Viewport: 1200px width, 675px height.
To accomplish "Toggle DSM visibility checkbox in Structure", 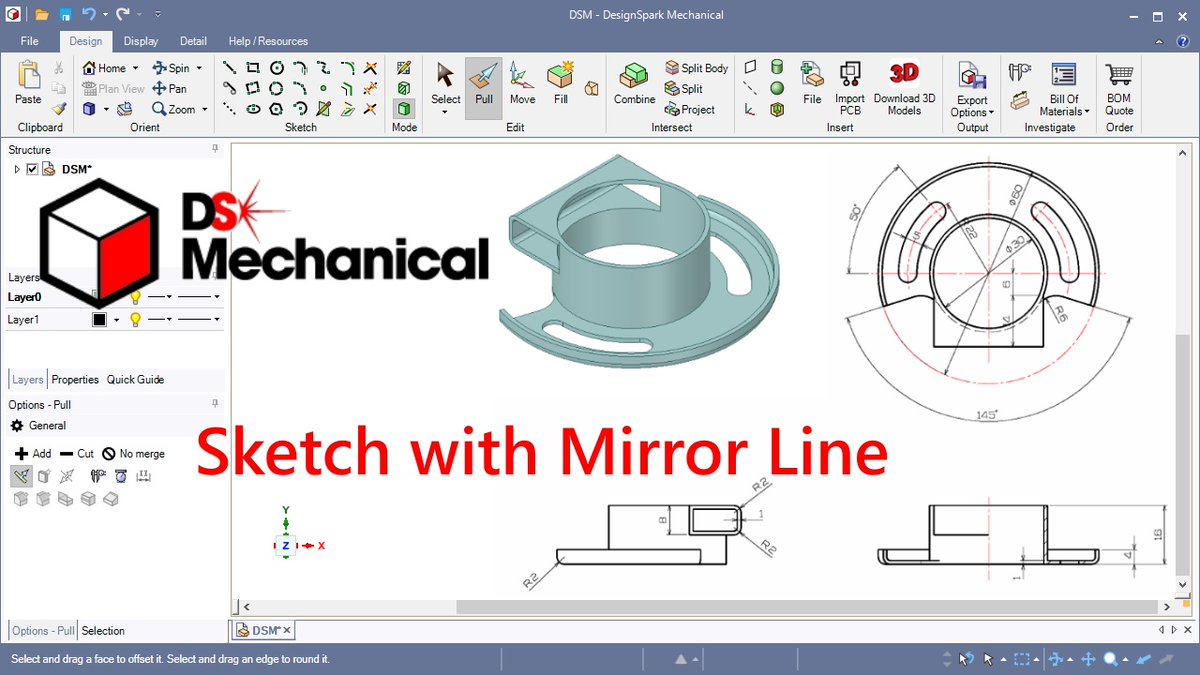I will click(32, 170).
